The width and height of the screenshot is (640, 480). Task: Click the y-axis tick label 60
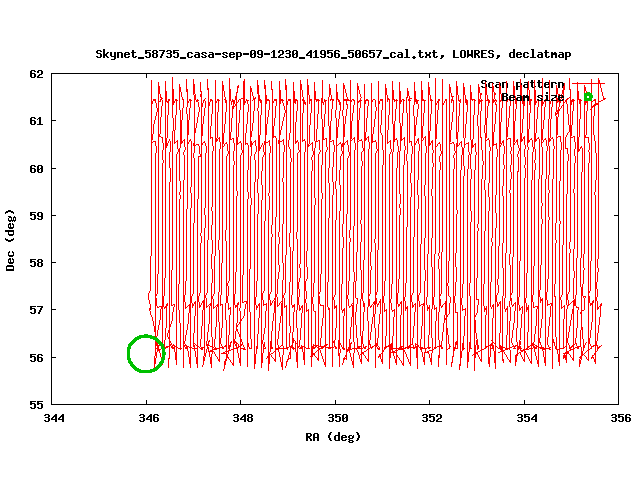tap(36, 168)
